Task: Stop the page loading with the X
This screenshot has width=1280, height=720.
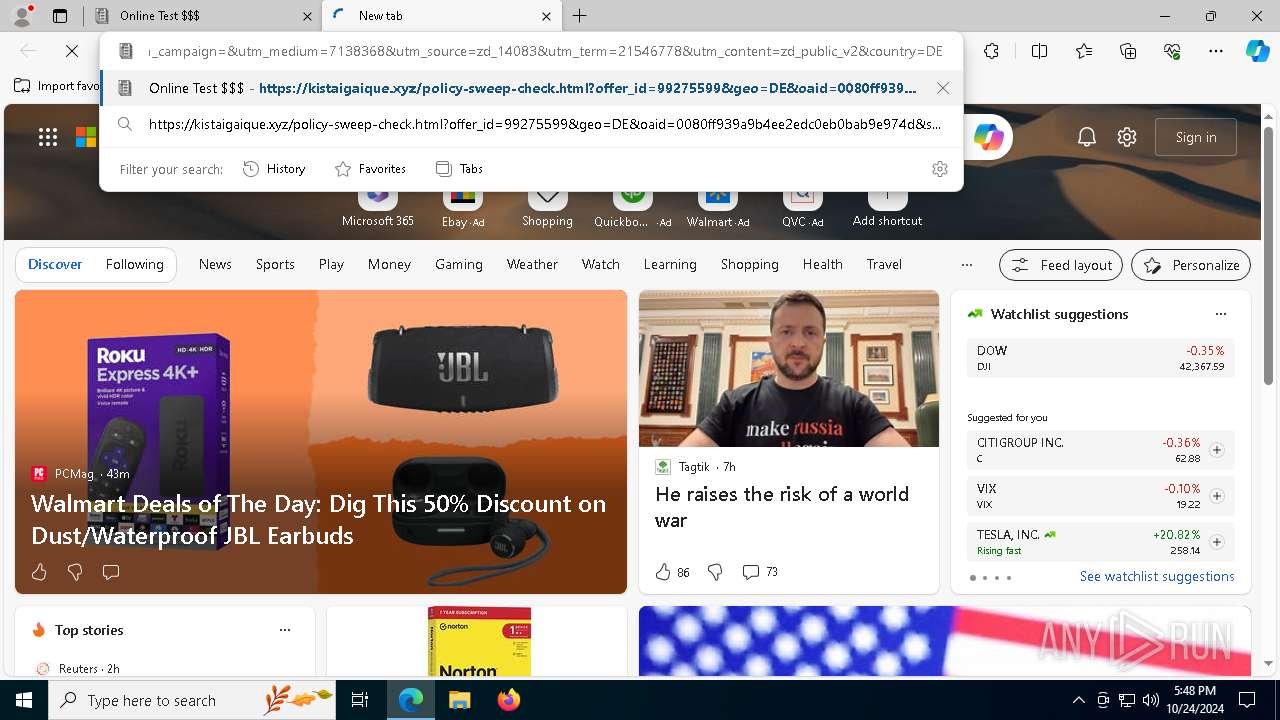Action: (72, 51)
